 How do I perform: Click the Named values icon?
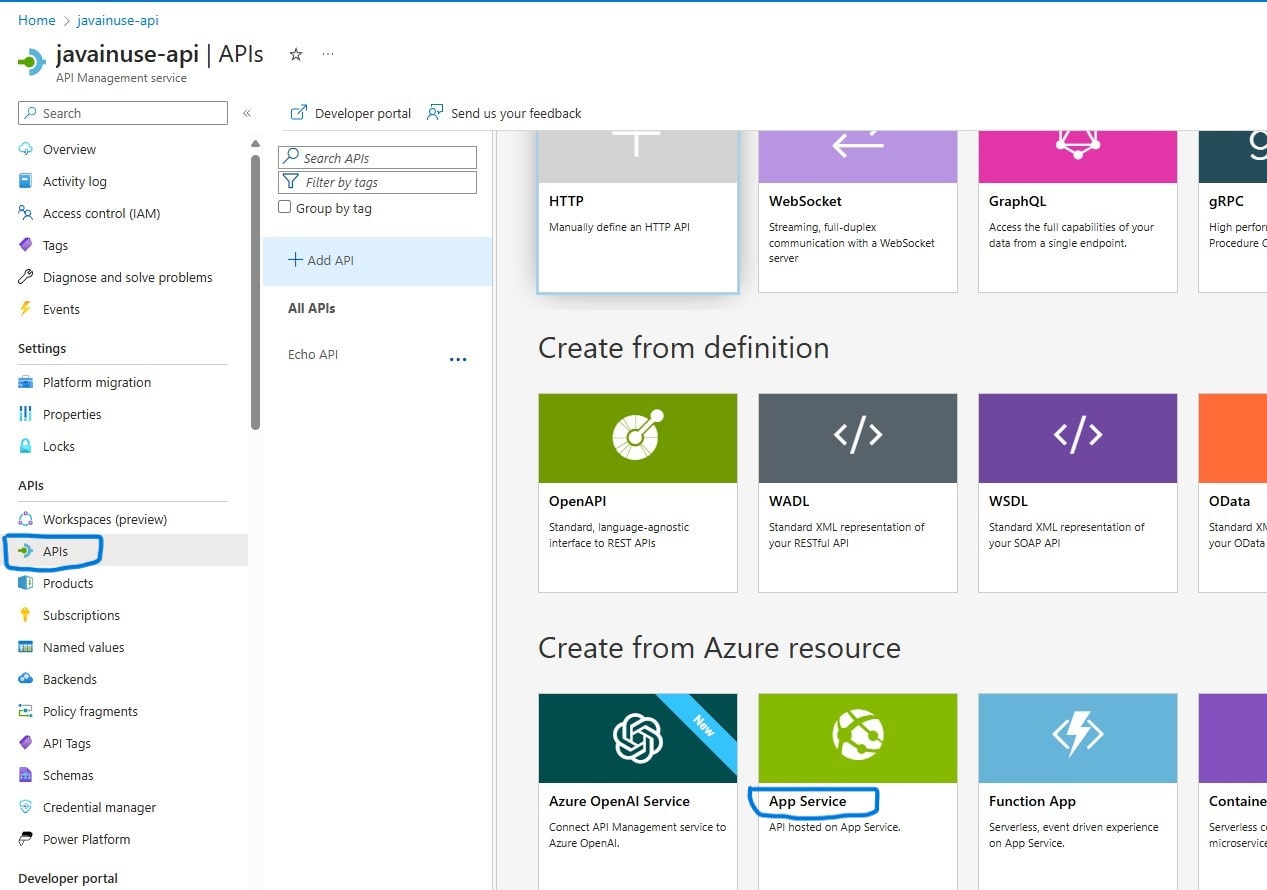coord(26,647)
